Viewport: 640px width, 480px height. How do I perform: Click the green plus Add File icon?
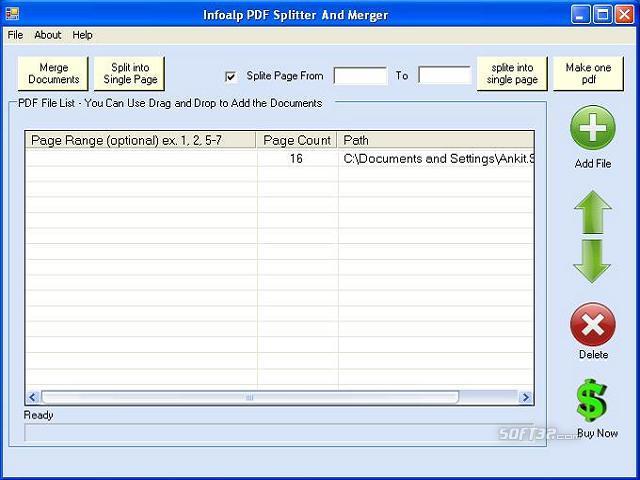[593, 128]
